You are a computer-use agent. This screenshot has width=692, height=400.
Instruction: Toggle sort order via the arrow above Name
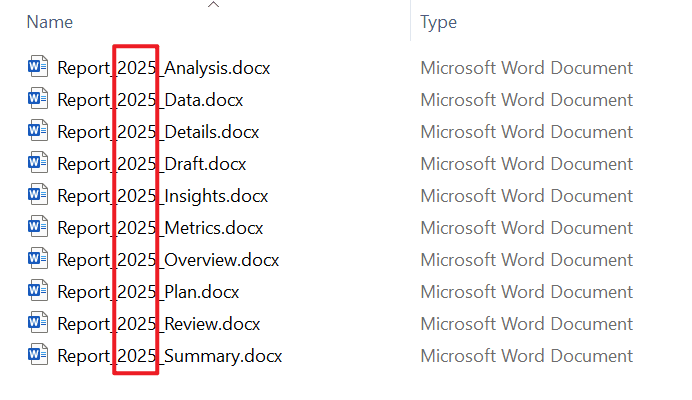click(x=214, y=4)
